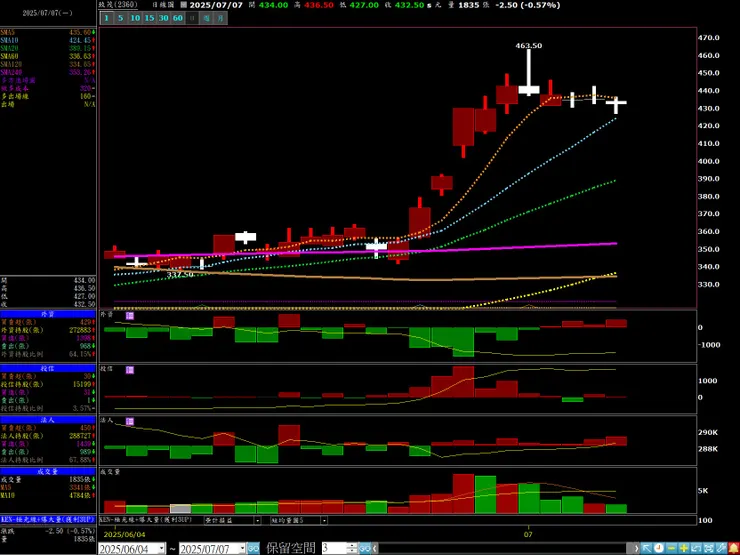Open the start date 2025/06/04 dropdown

[162, 548]
